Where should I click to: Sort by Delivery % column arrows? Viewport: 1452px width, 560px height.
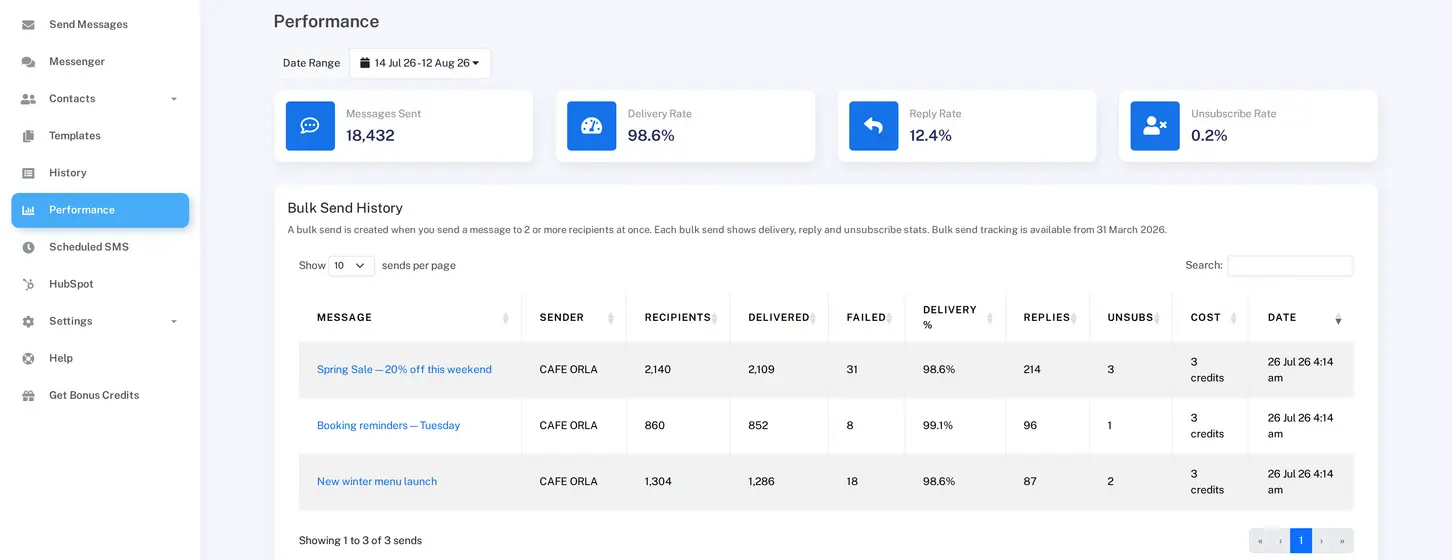tap(990, 318)
